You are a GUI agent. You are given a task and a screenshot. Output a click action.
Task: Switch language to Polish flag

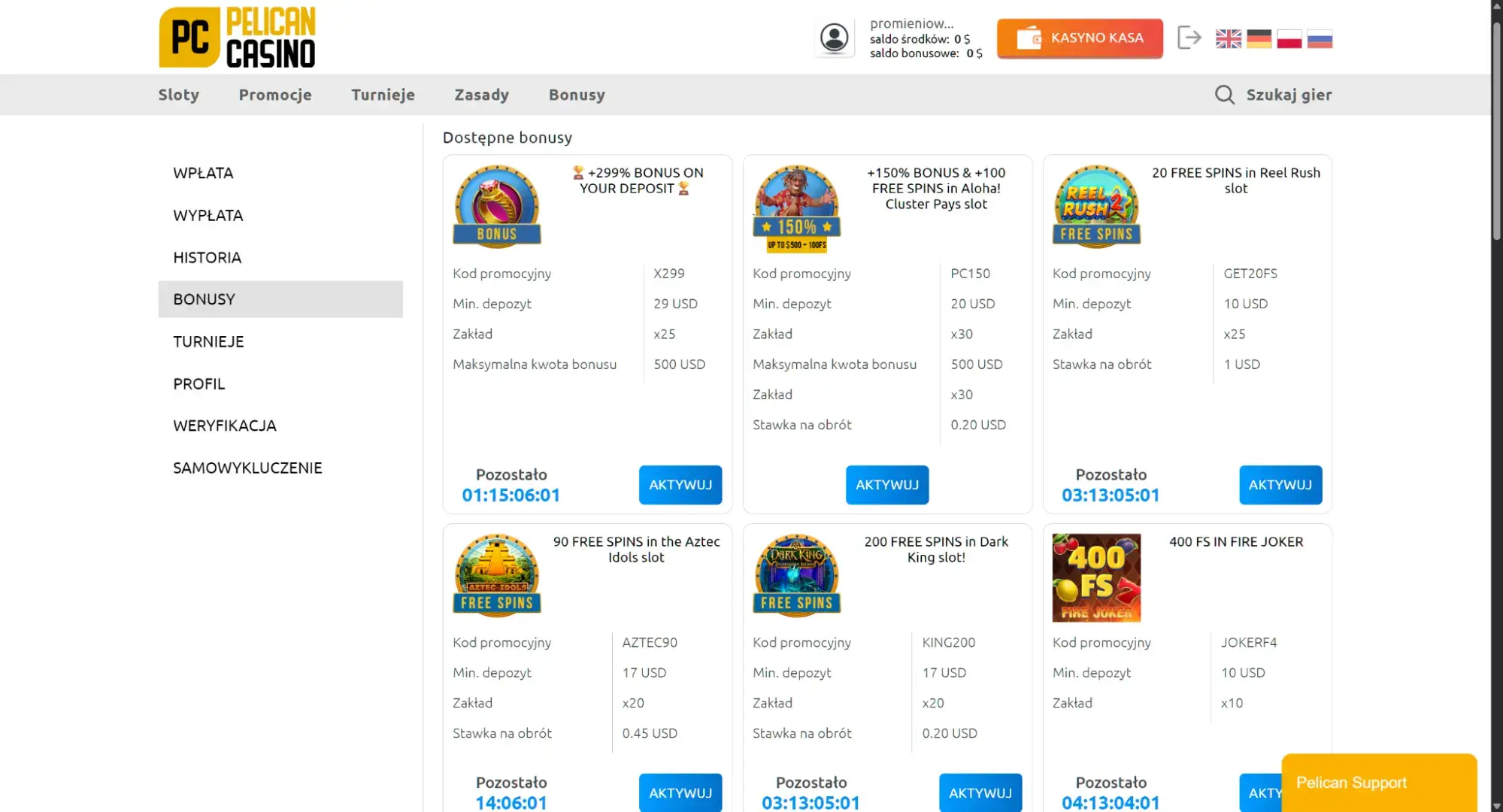pos(1289,38)
